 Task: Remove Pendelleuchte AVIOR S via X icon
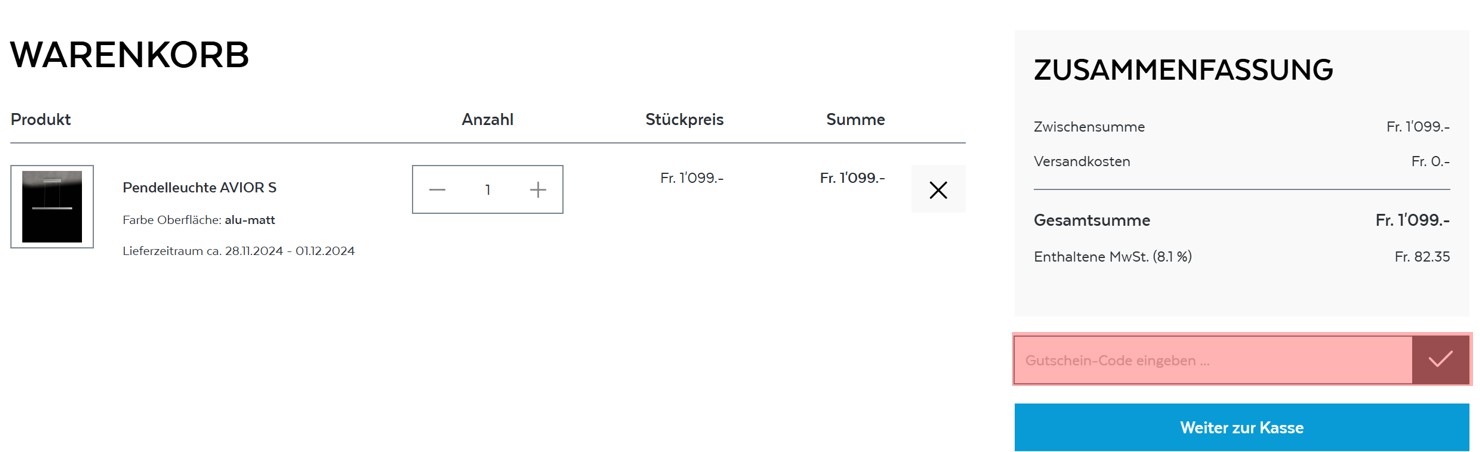coord(938,189)
